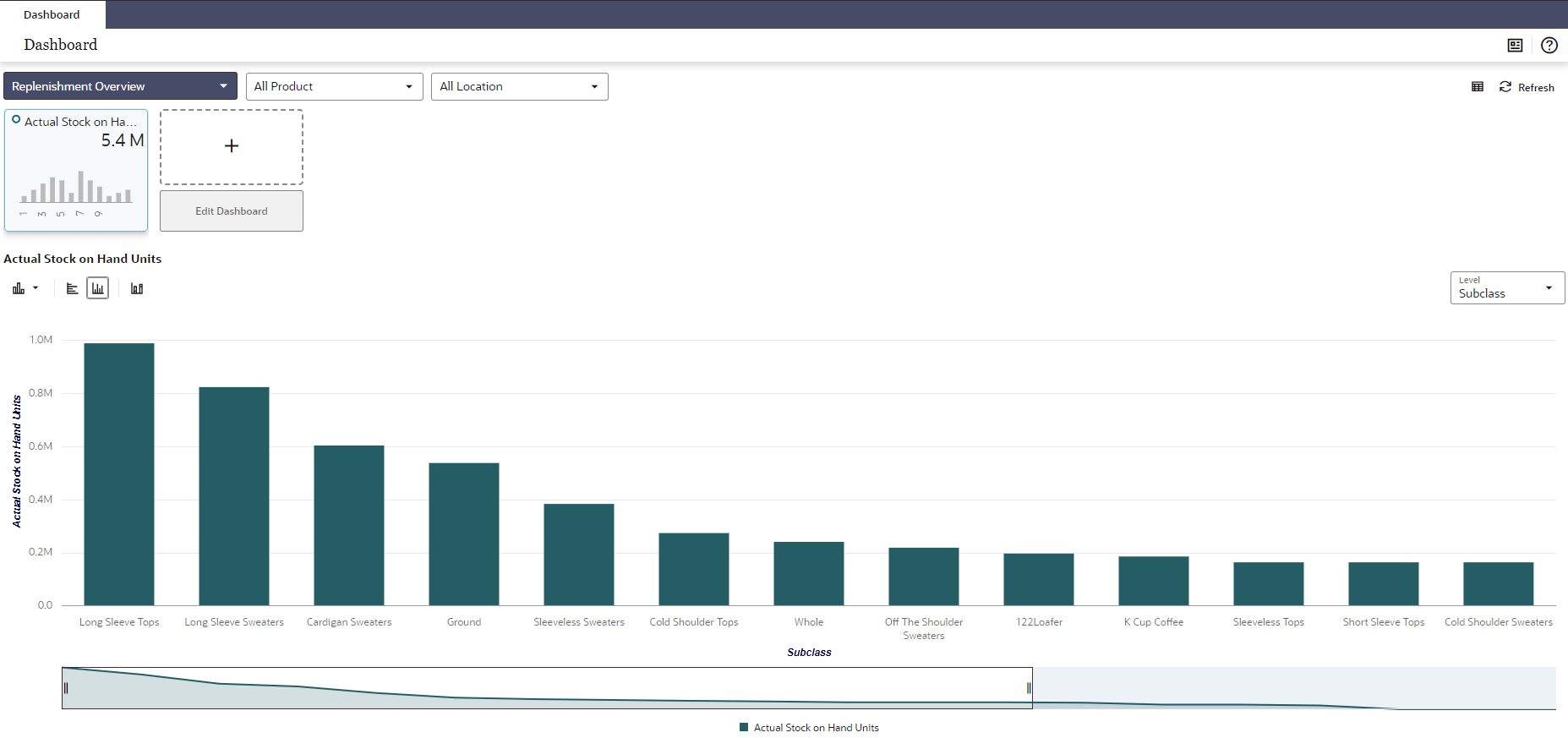Switch chart to vertical bar orientation

[98, 289]
